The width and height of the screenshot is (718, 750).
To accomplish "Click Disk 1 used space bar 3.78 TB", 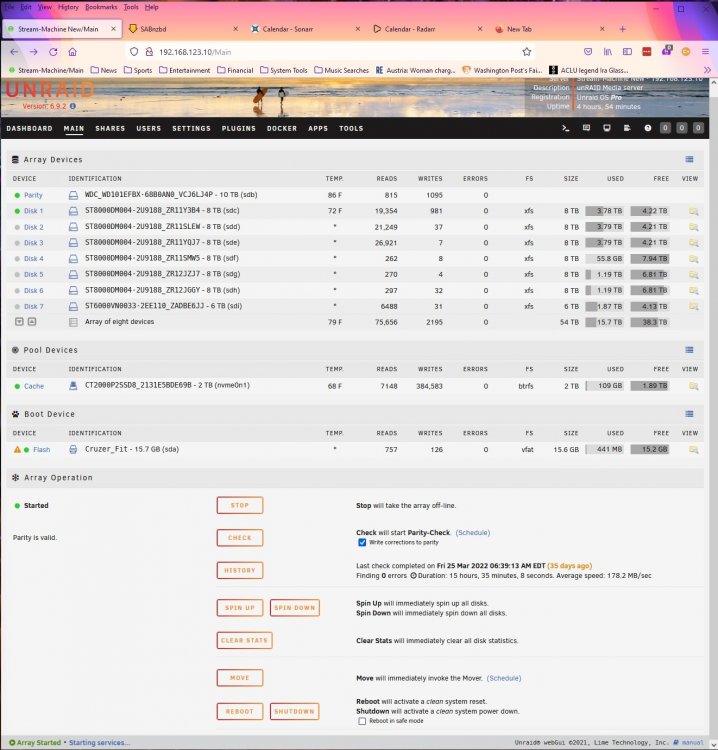I will point(604,211).
